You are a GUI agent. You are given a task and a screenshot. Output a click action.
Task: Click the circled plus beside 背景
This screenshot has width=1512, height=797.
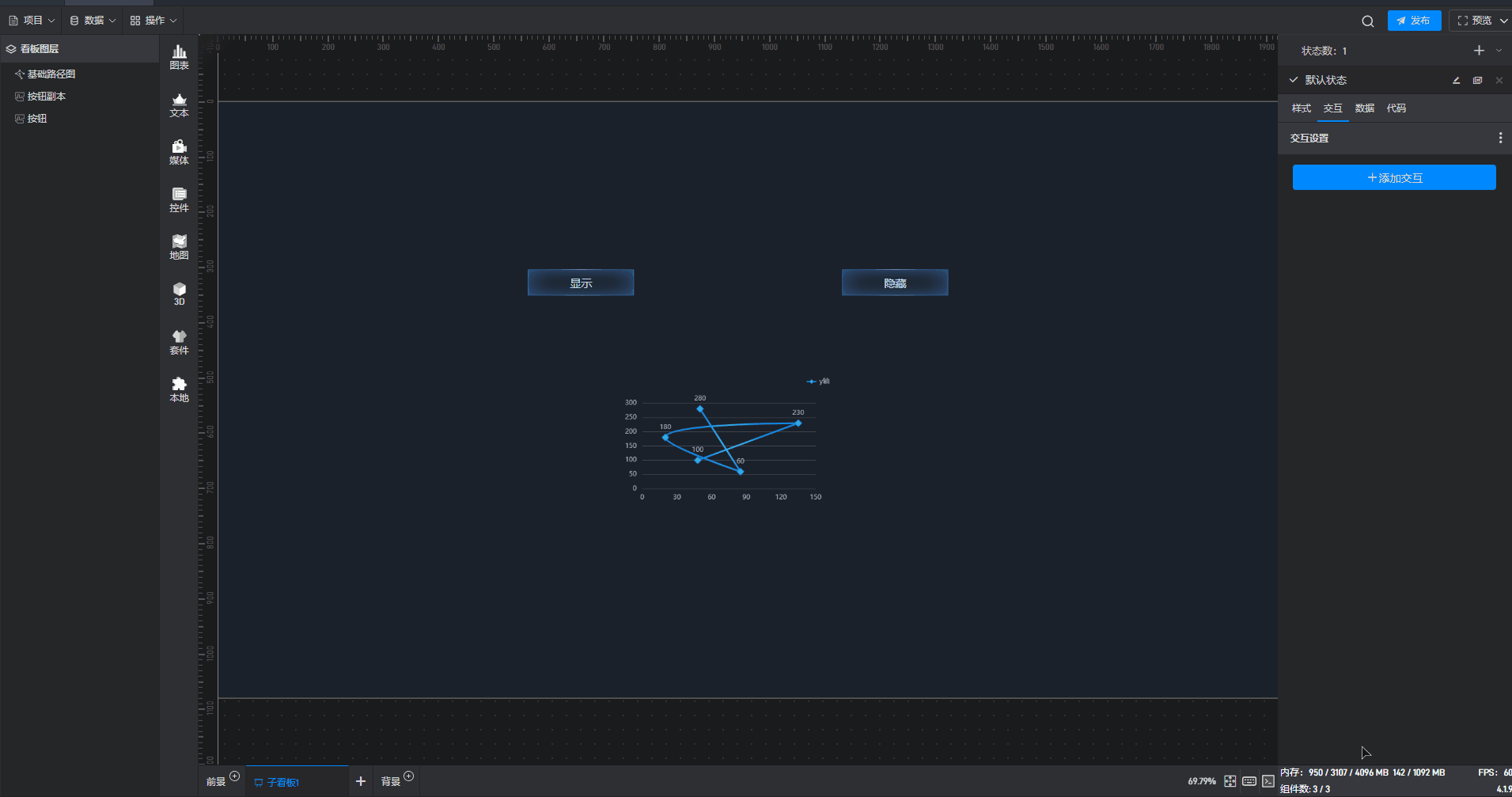408,776
